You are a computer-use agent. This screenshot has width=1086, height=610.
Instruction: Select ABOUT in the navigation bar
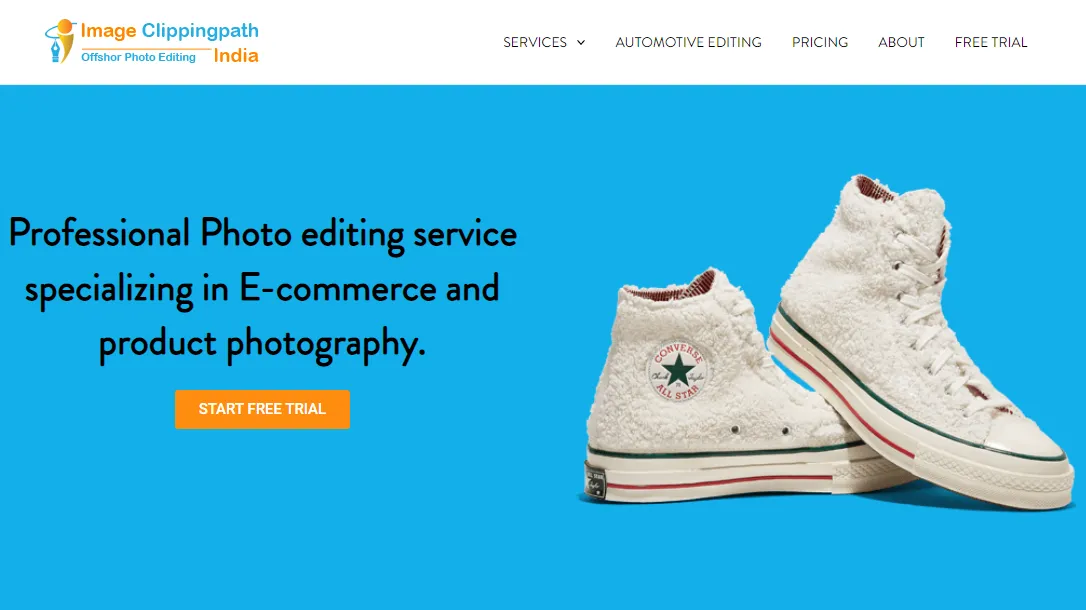pos(901,42)
